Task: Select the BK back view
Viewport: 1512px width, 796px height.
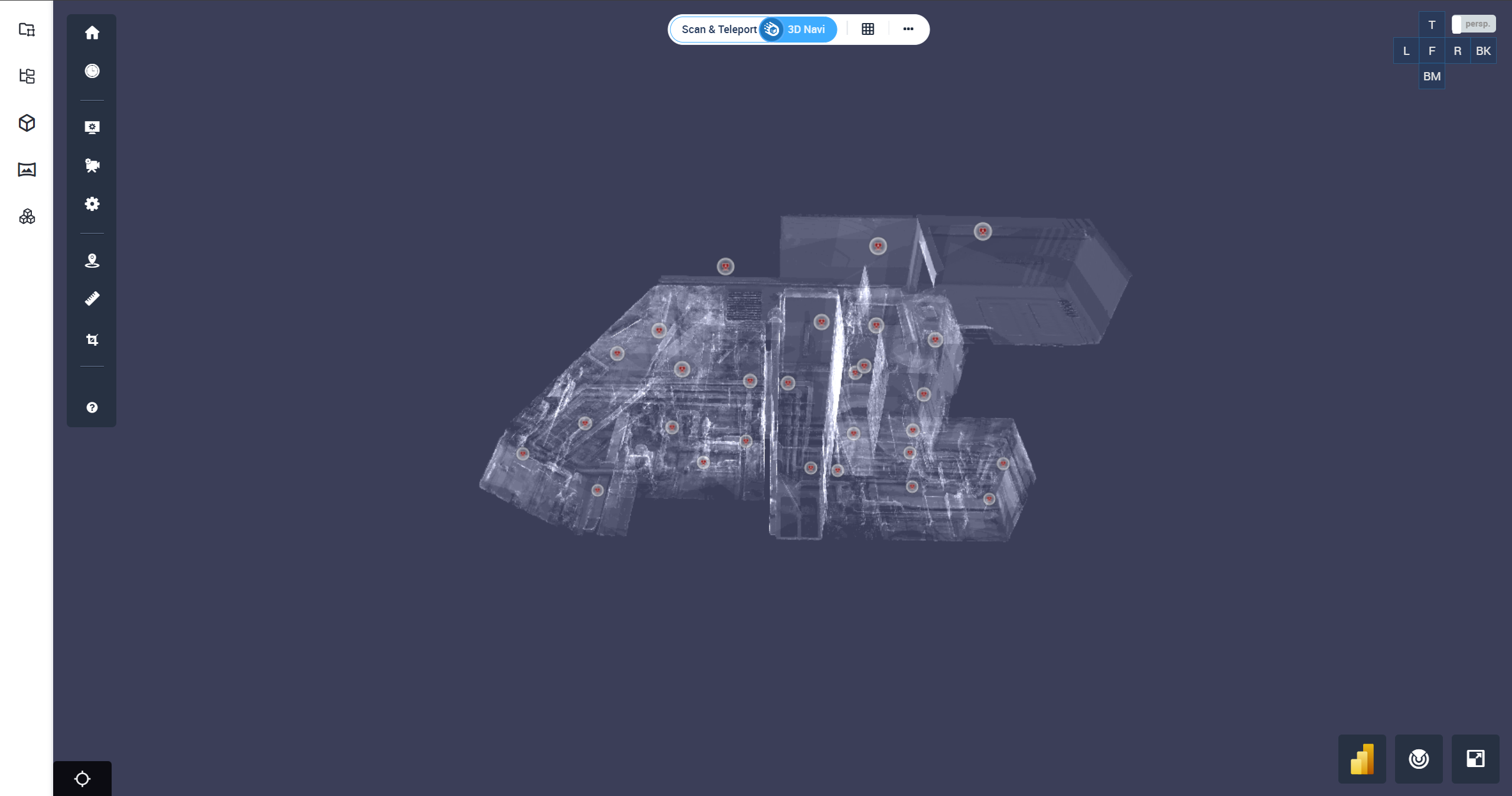Action: 1483,51
